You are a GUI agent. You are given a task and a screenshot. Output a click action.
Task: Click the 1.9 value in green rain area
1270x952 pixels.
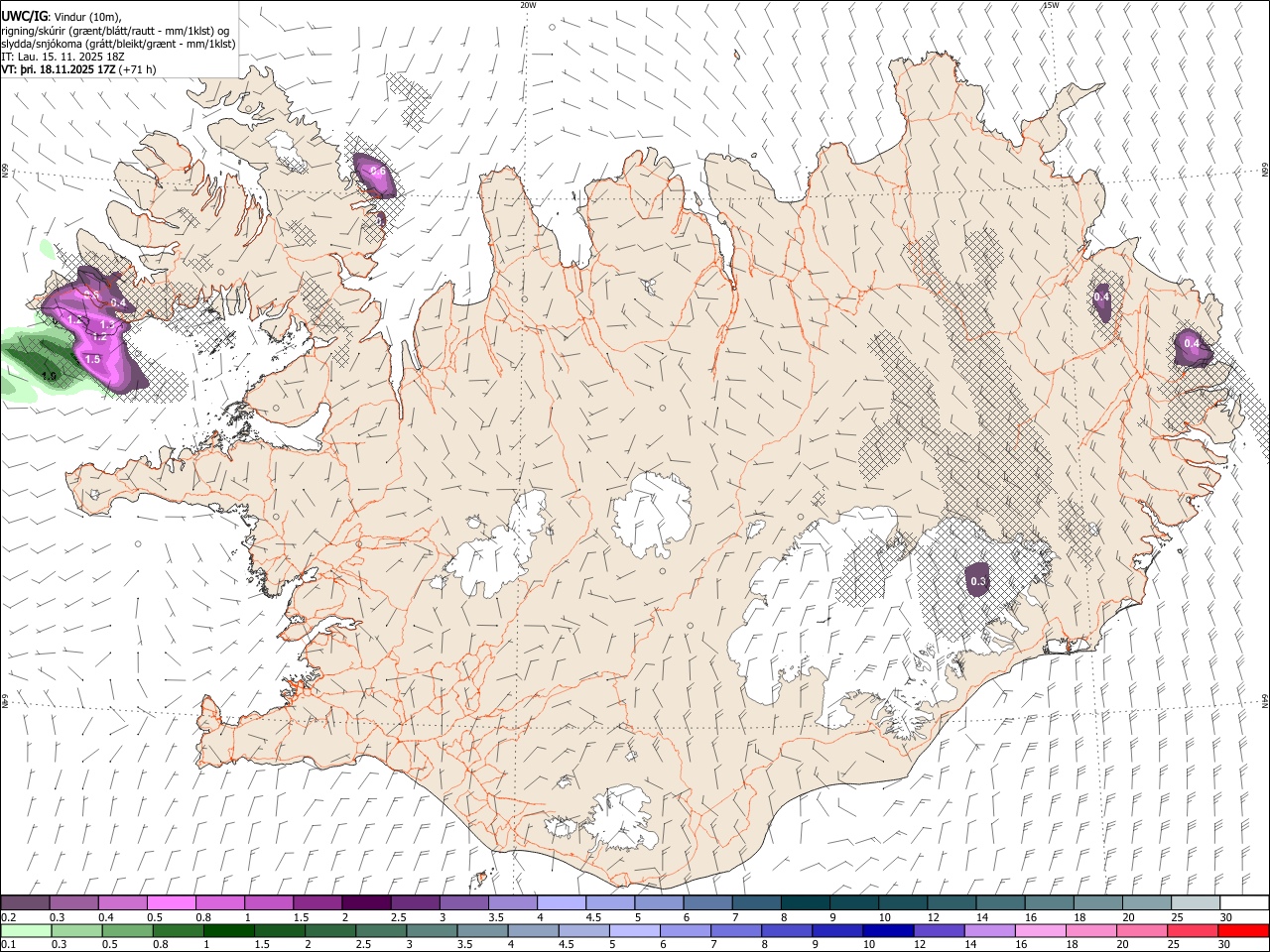click(x=49, y=376)
